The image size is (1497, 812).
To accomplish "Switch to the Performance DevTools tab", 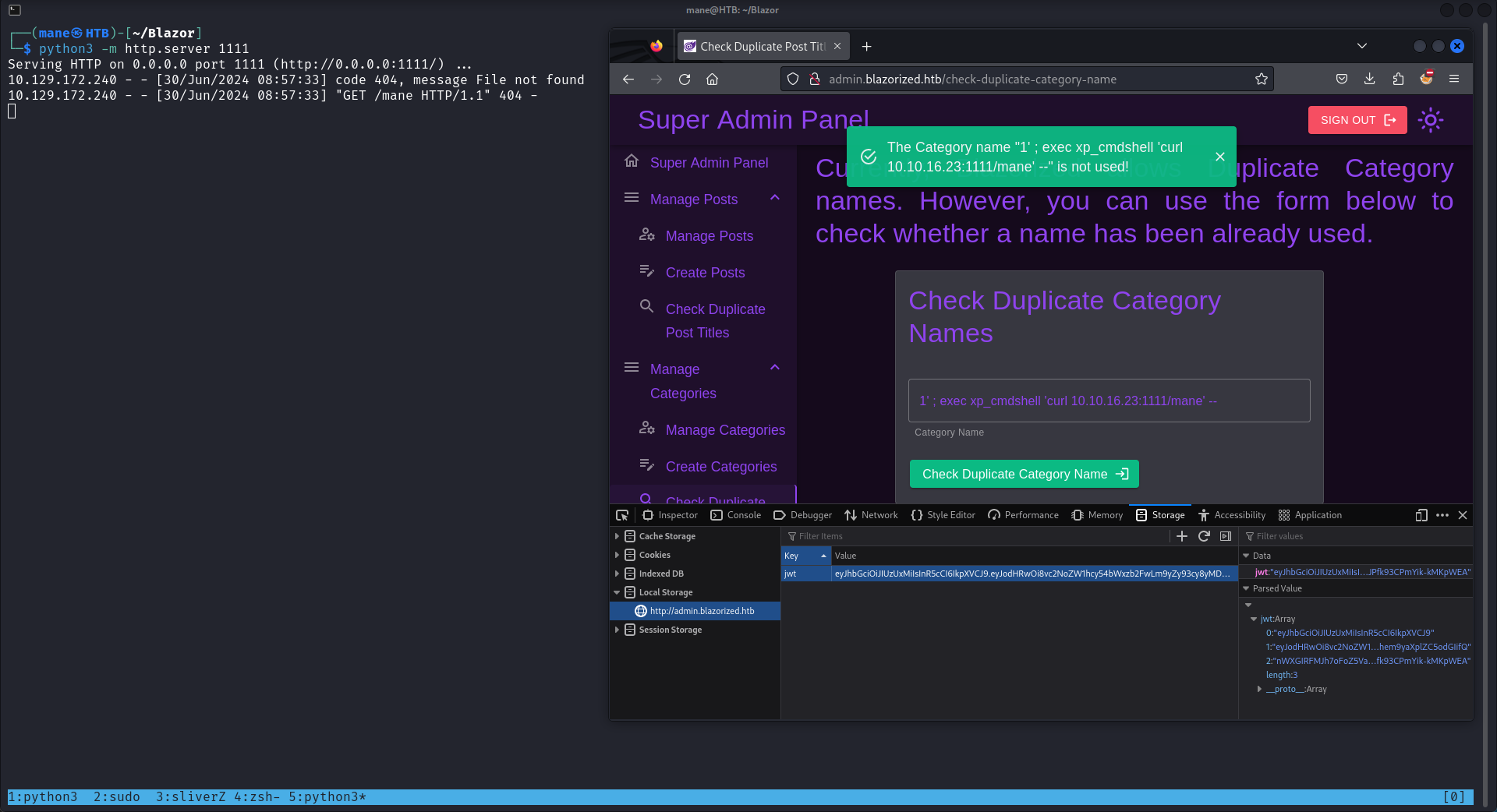I will point(1023,515).
